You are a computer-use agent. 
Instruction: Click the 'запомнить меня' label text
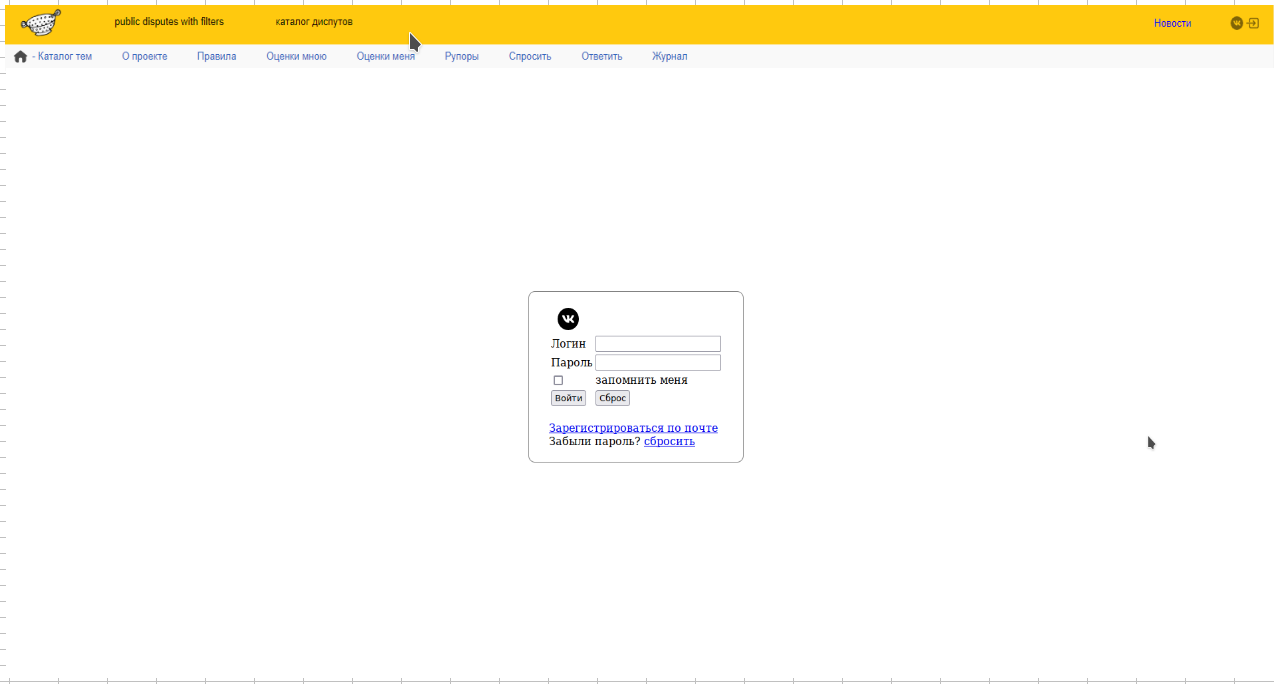(x=641, y=380)
